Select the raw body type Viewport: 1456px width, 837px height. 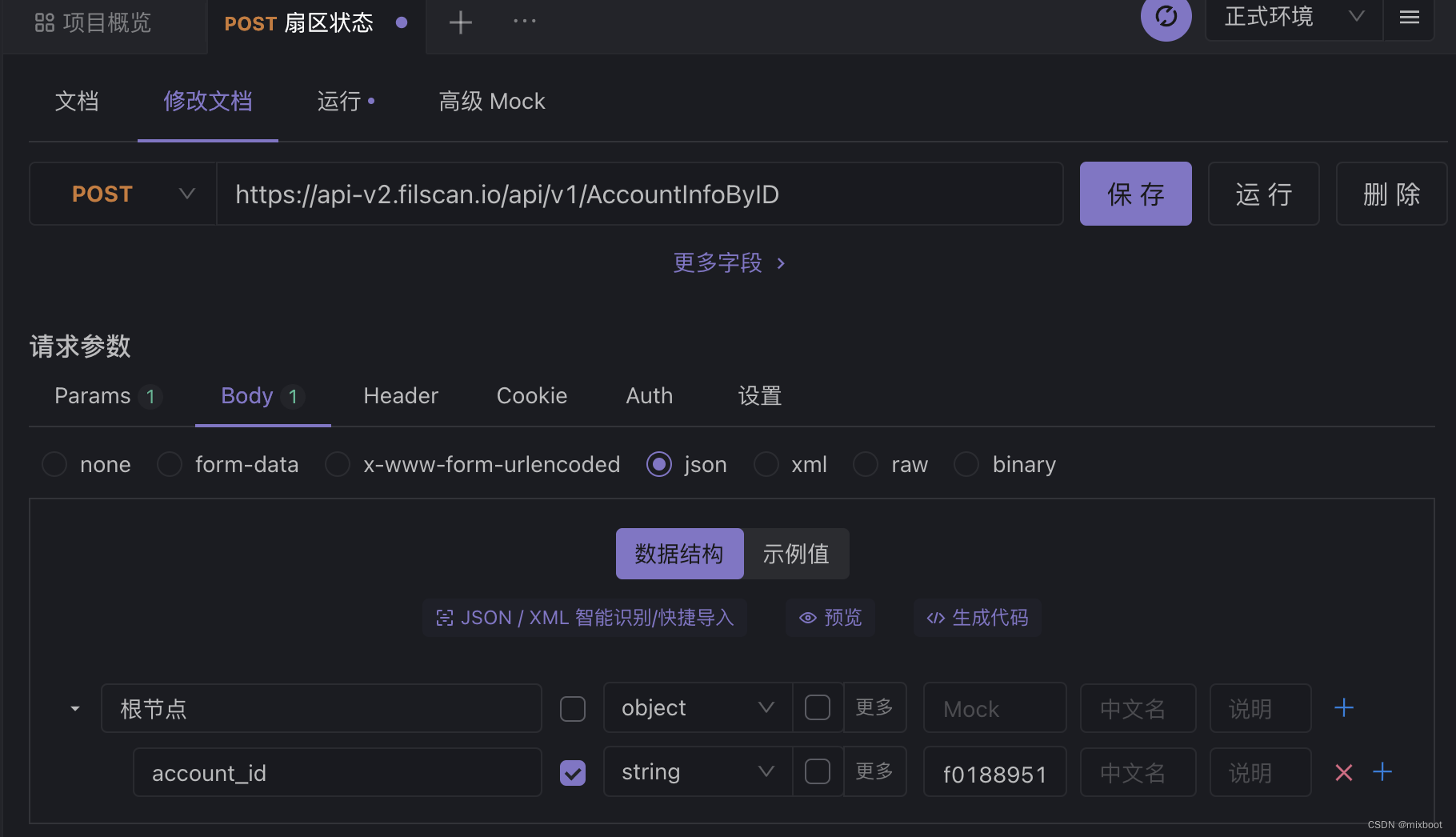[x=866, y=464]
